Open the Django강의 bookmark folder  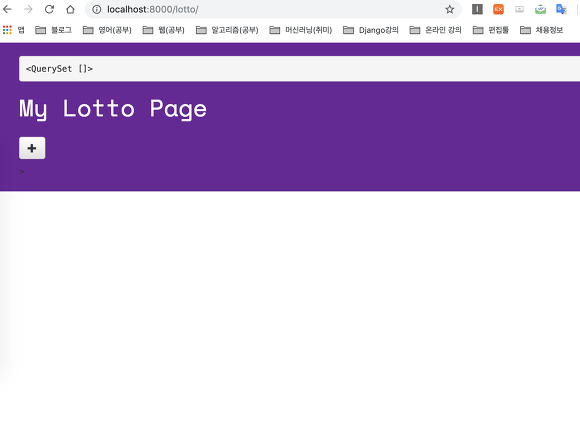[371, 30]
